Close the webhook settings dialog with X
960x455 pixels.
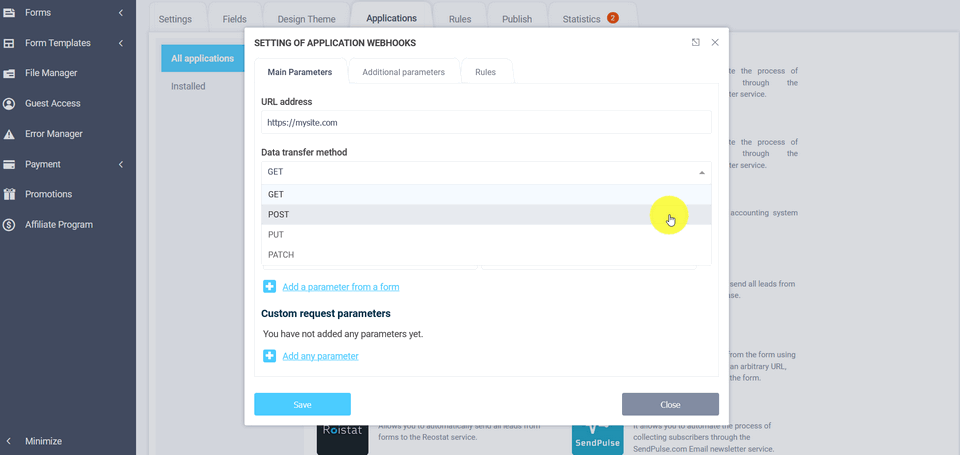[x=714, y=42]
